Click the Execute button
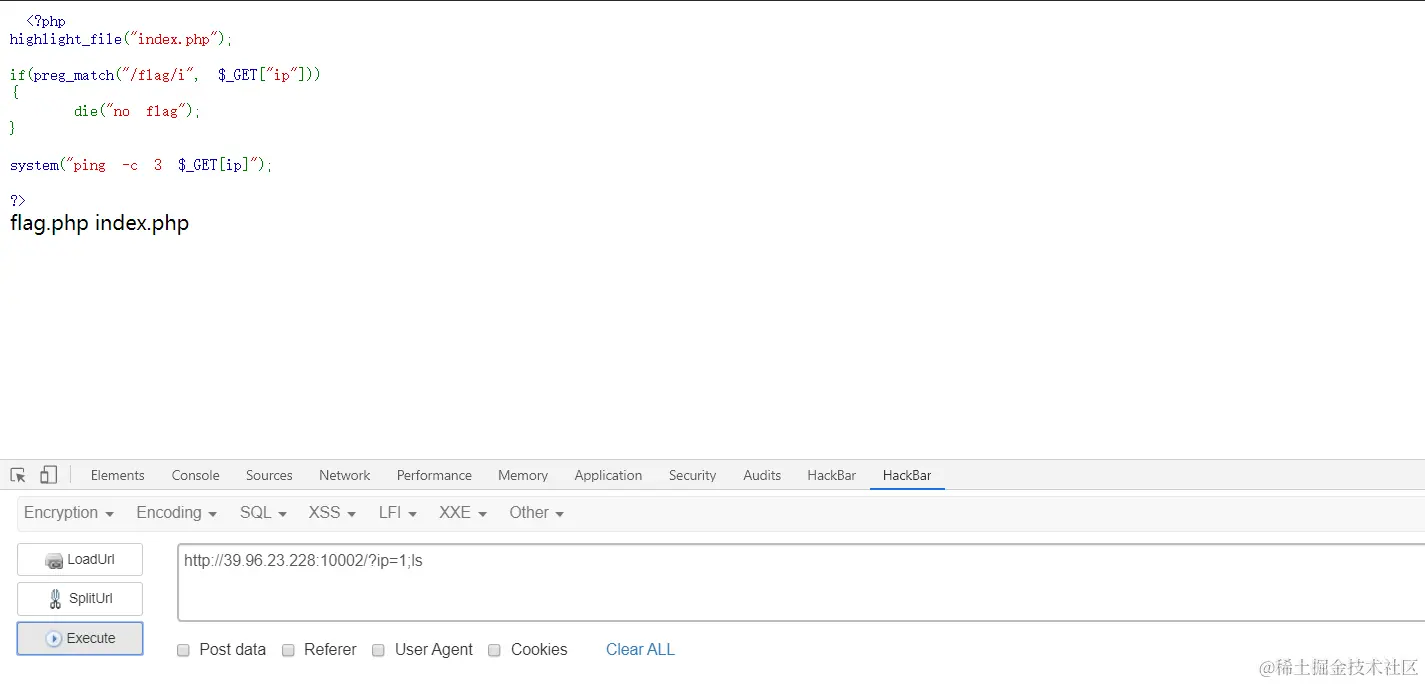 click(x=80, y=638)
